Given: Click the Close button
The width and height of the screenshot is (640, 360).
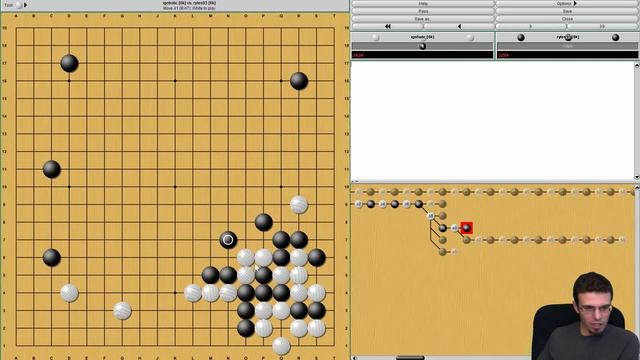Looking at the screenshot, I should tap(567, 19).
